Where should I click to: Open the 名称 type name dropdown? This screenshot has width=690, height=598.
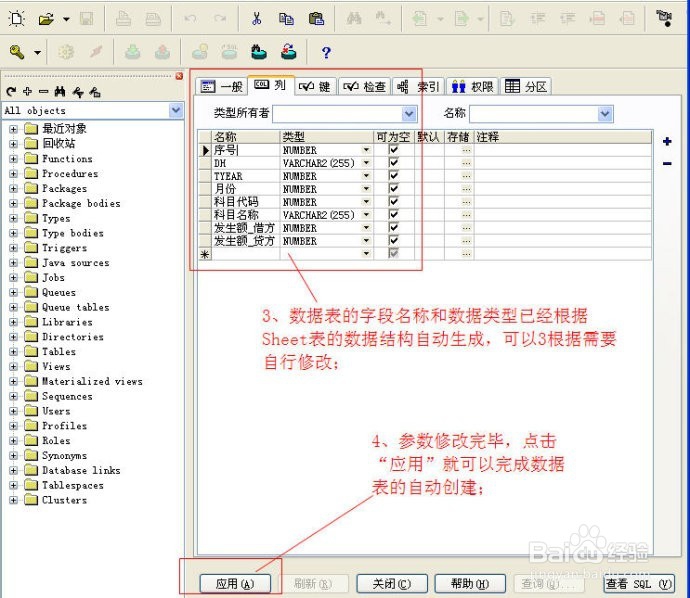coord(606,114)
